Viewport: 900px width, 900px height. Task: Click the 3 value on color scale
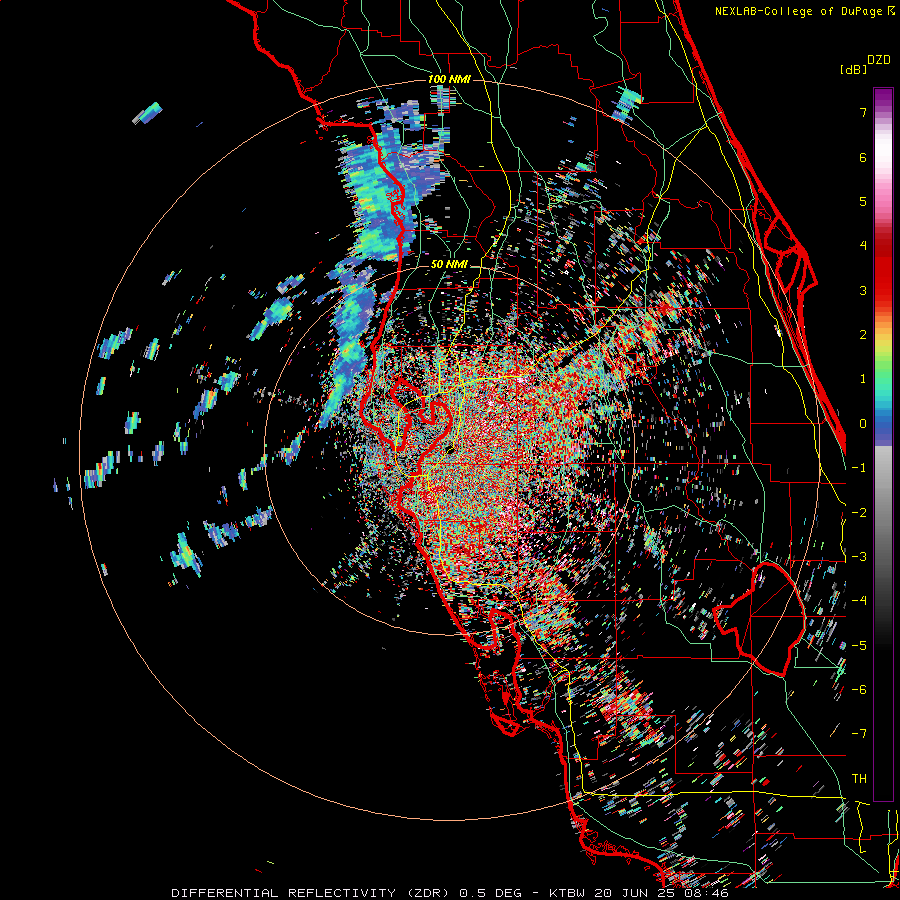coord(863,290)
